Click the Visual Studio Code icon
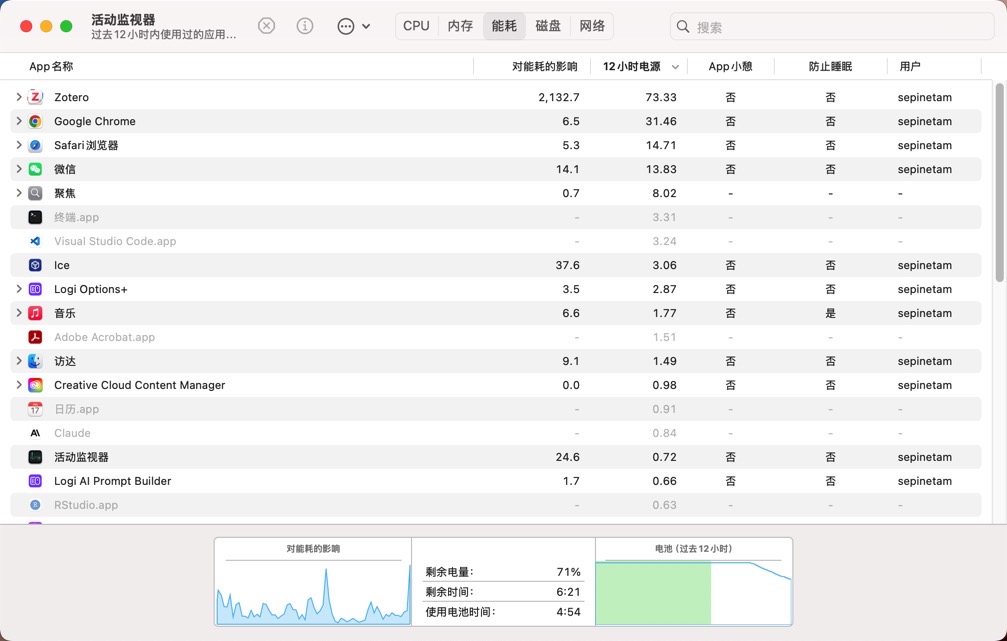This screenshot has height=641, width=1007. point(35,241)
